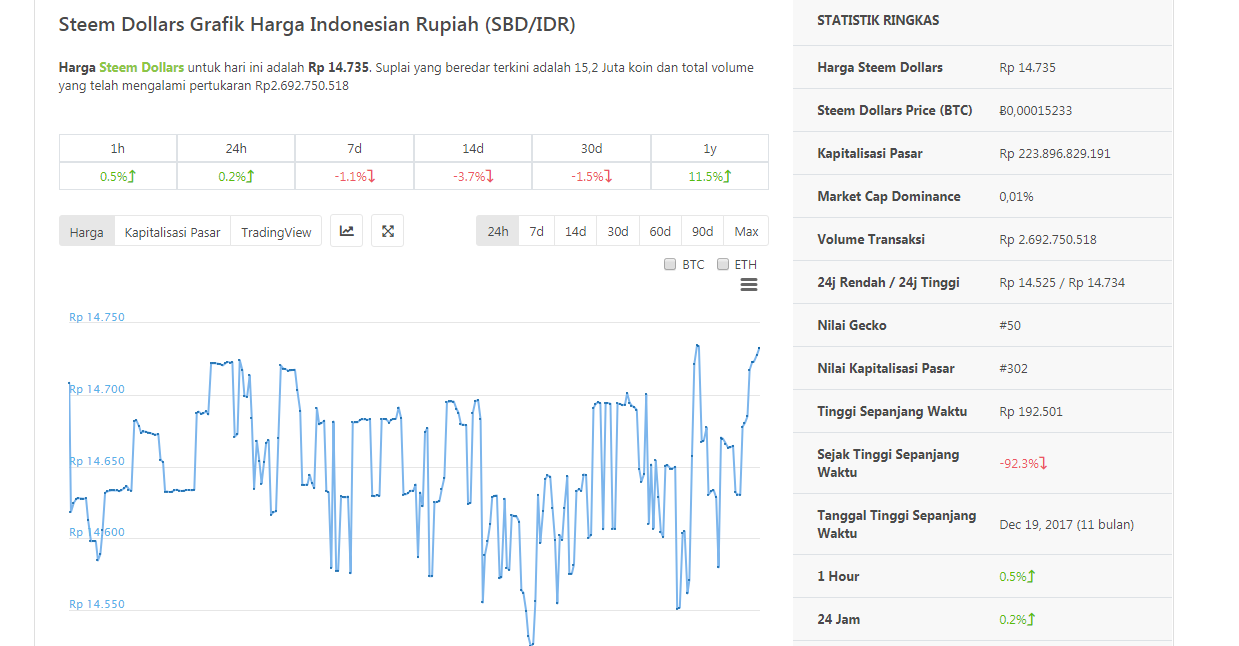
Task: Click market cap value Rp 223.896.829.191
Action: click(1055, 153)
